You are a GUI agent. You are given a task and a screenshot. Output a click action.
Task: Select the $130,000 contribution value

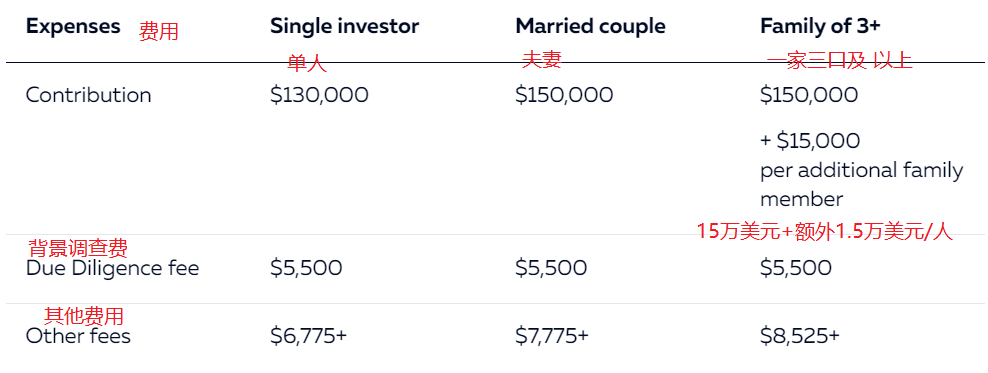pyautogui.click(x=319, y=95)
